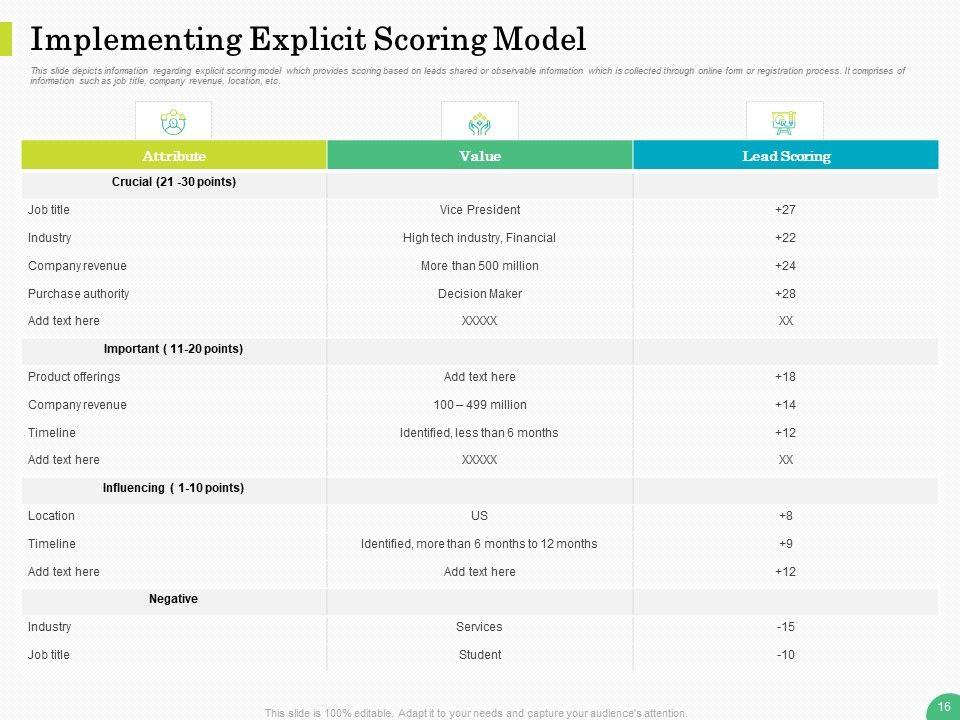Click the -15 score for Services
This screenshot has width=960, height=720.
coord(785,627)
